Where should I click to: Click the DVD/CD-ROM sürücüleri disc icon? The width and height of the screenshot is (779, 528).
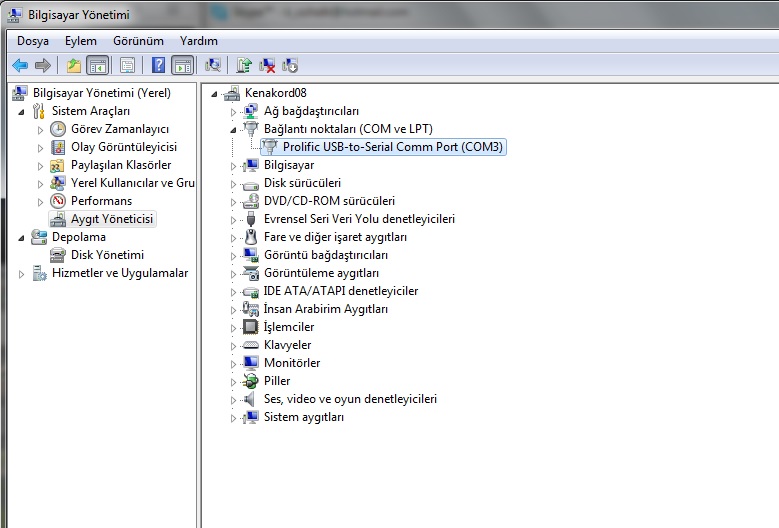tap(251, 201)
